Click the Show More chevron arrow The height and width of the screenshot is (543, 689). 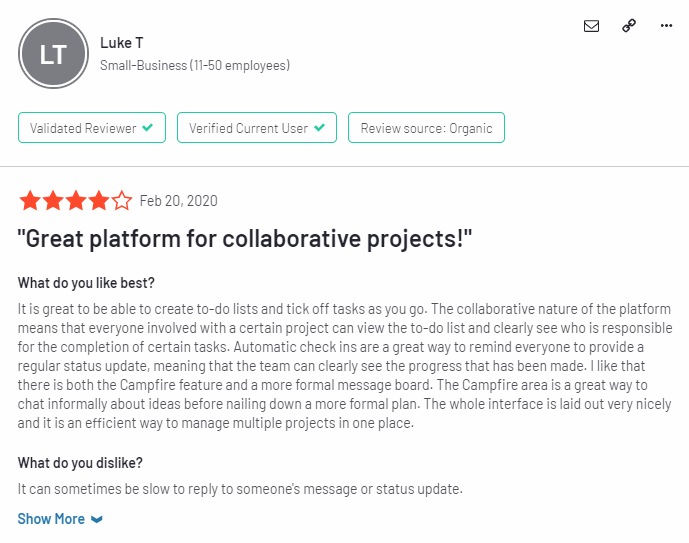click(x=97, y=520)
